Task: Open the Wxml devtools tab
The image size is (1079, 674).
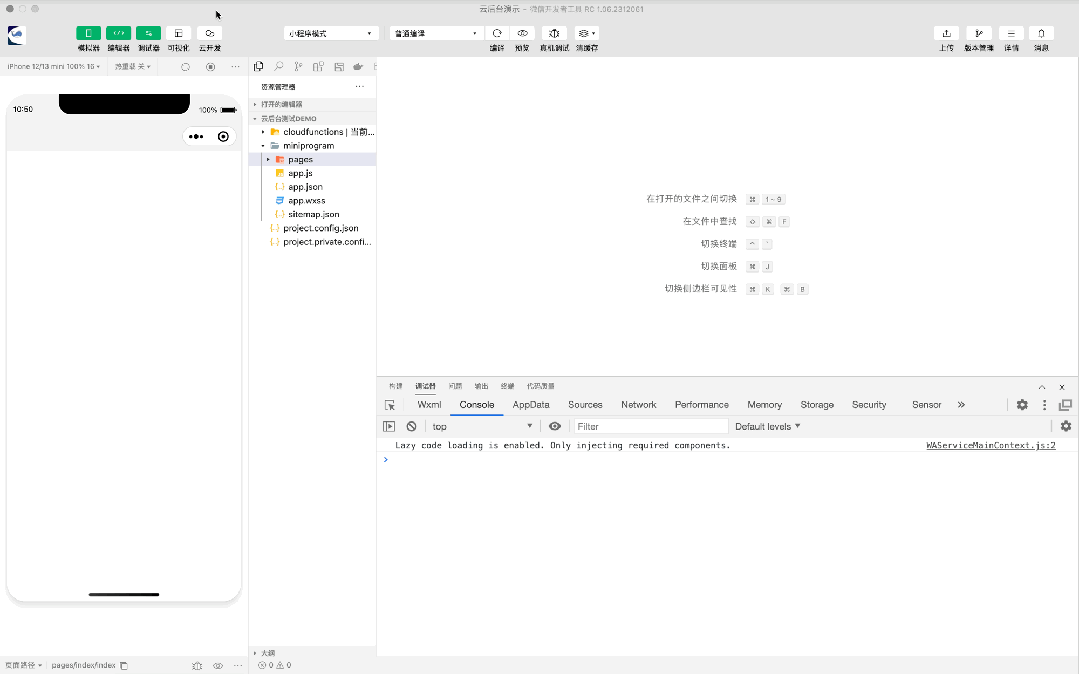Action: point(429,405)
